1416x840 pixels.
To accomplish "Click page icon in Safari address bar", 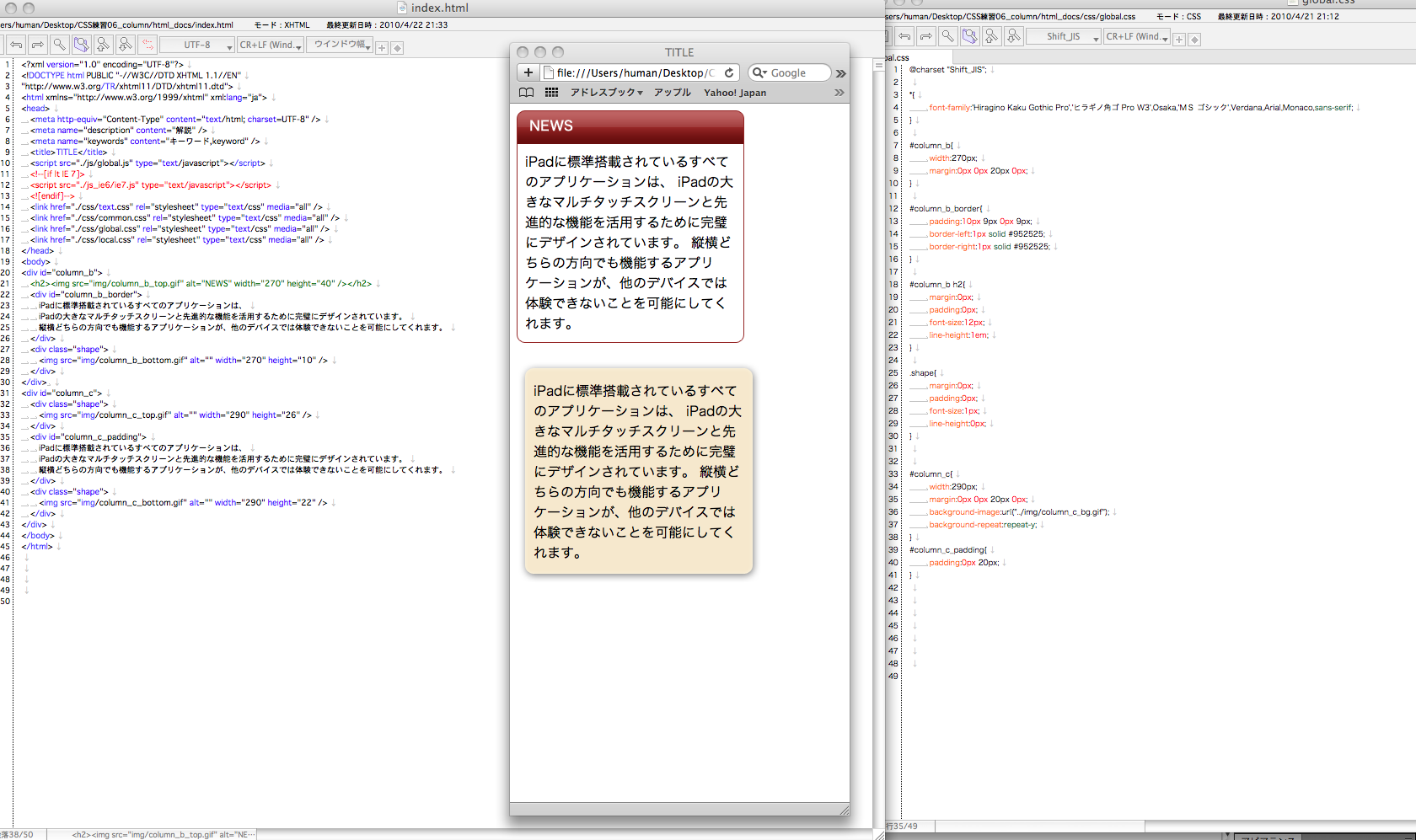I will click(x=549, y=72).
